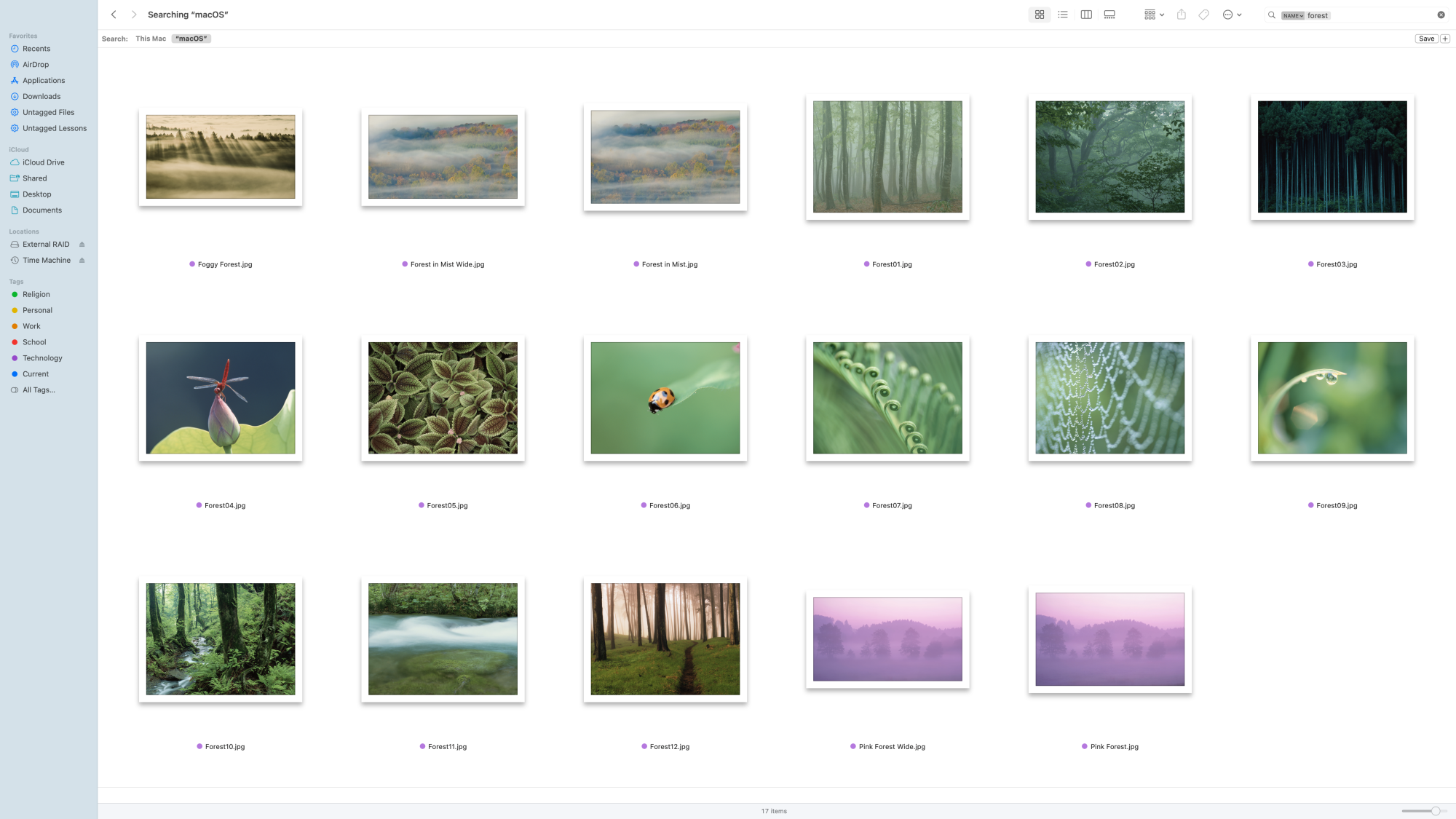The height and width of the screenshot is (819, 1456).
Task: Open the NAME search token dropdown
Action: point(1293,15)
